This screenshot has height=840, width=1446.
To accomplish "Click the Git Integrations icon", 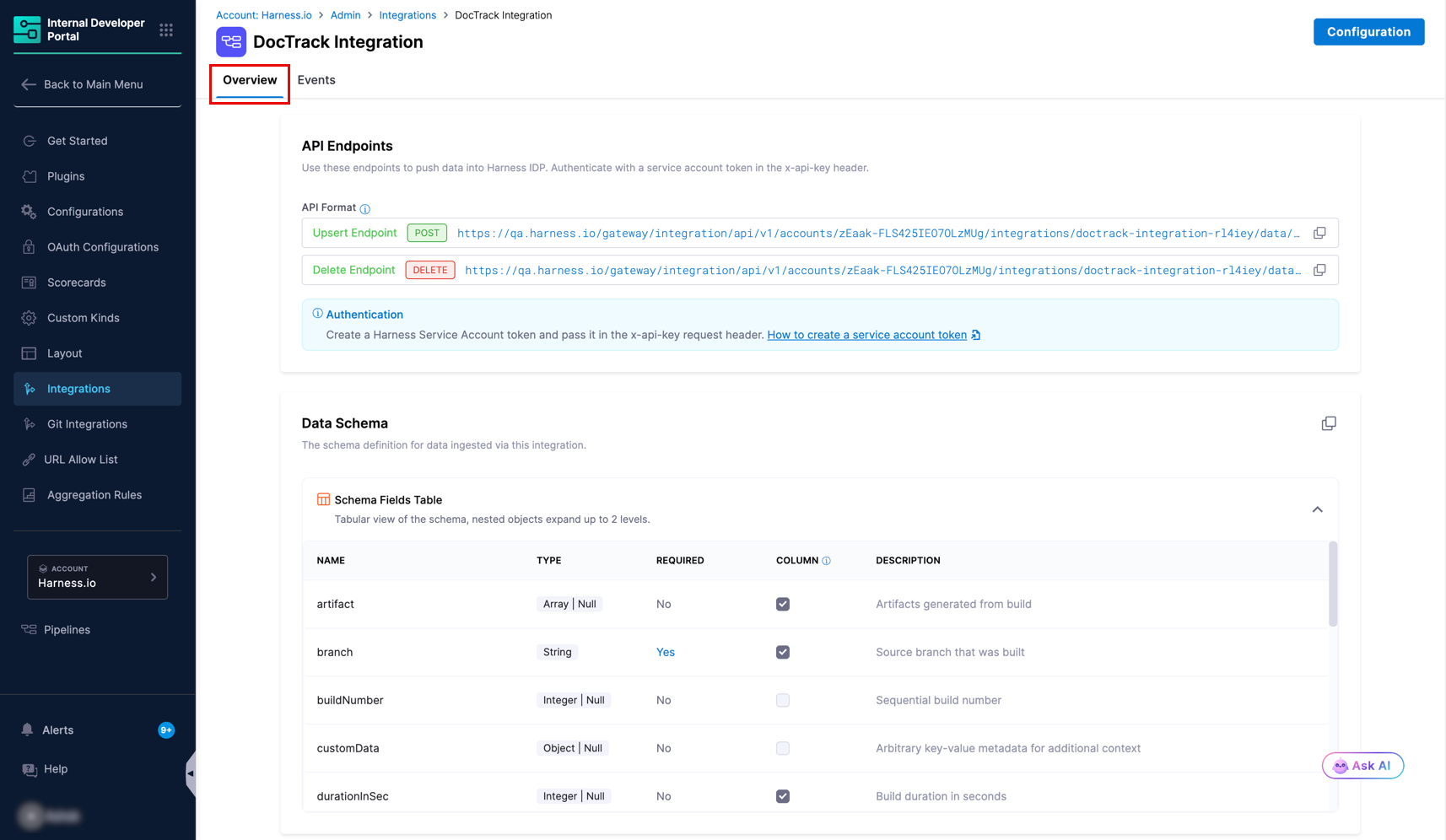I will pos(30,424).
